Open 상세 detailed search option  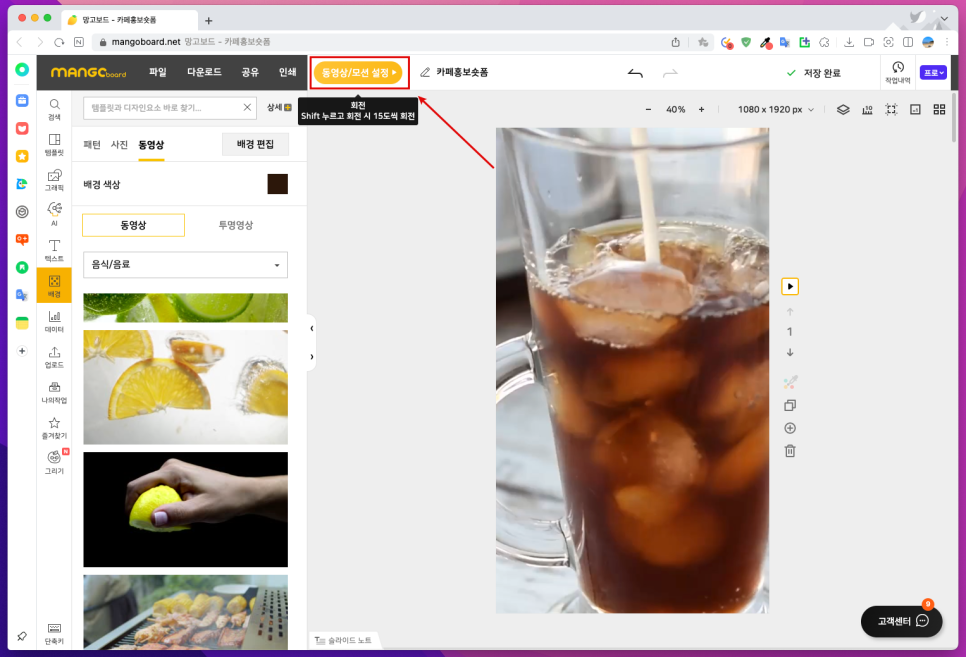pos(278,107)
